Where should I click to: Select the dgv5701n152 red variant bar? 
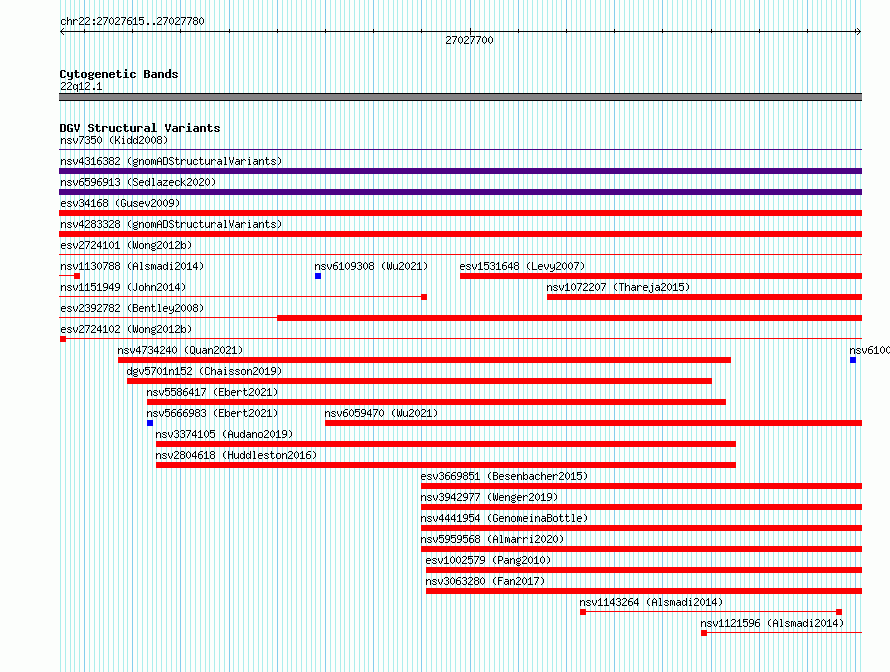(x=419, y=381)
